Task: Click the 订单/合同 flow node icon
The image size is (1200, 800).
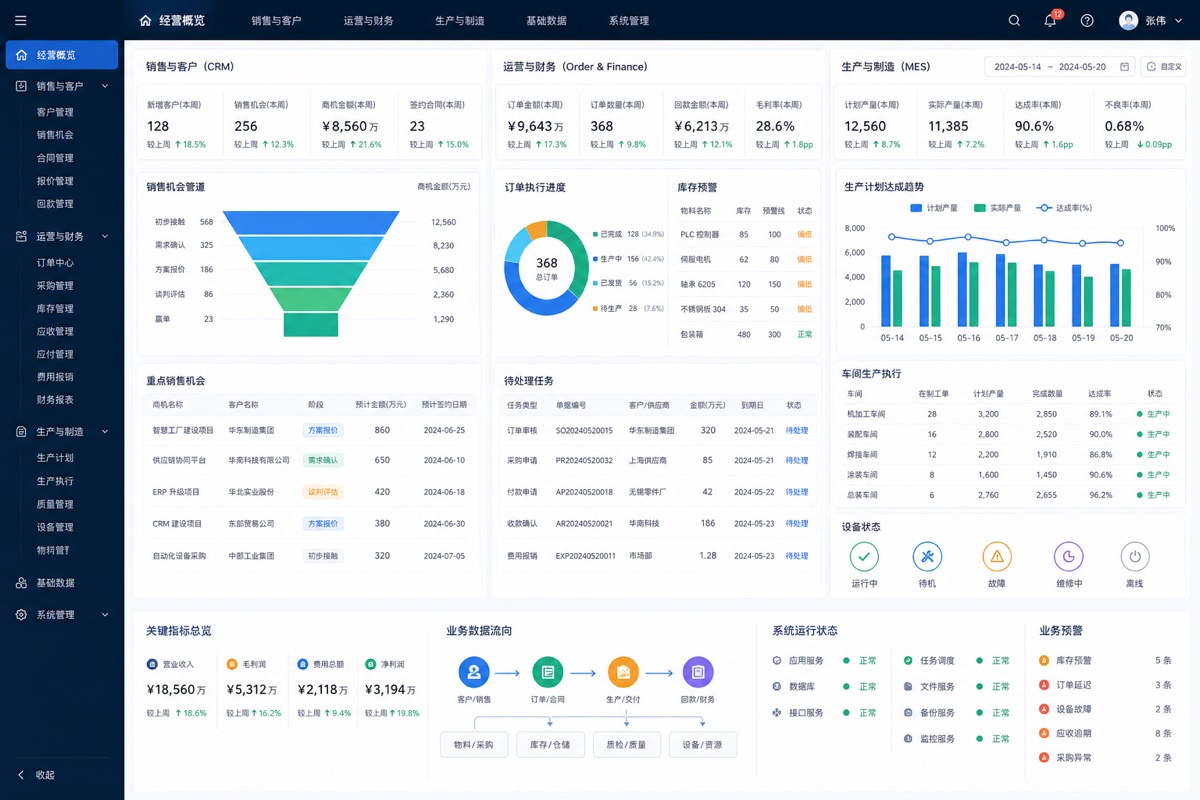Action: point(547,672)
